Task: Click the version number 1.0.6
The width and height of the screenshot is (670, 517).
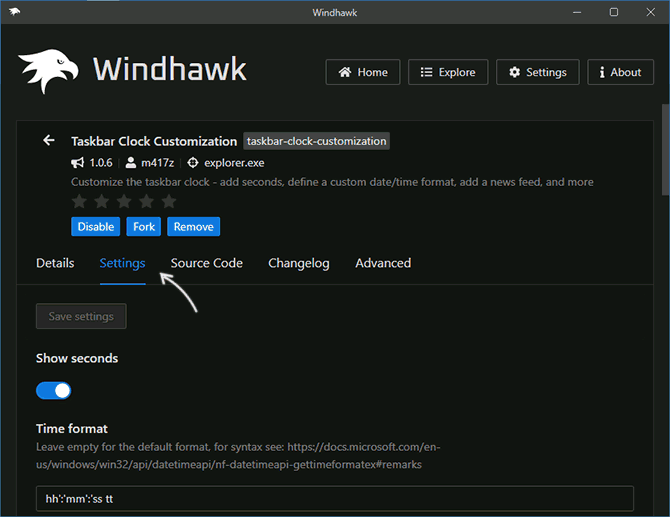Action: [101, 163]
